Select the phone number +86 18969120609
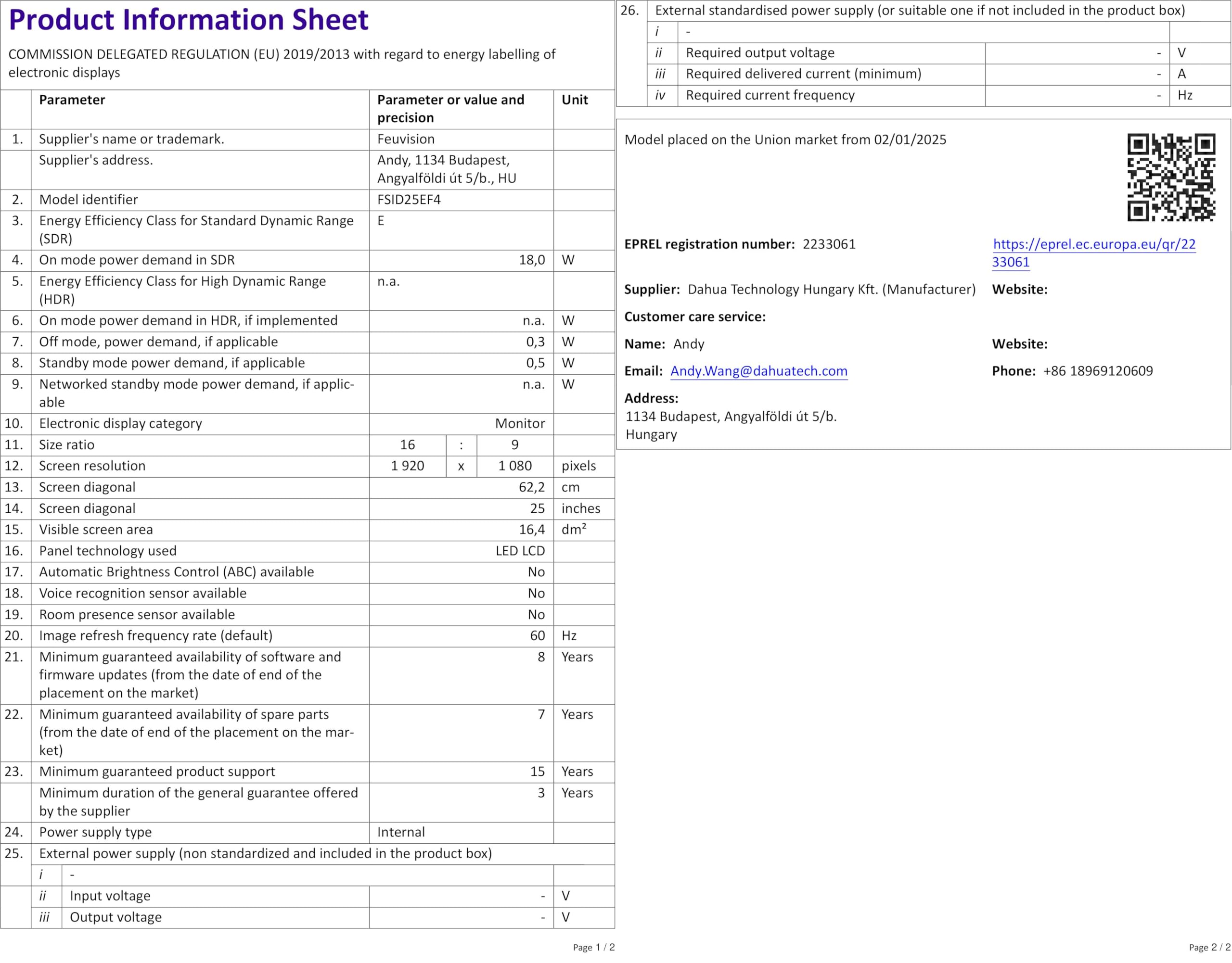 tap(1097, 371)
